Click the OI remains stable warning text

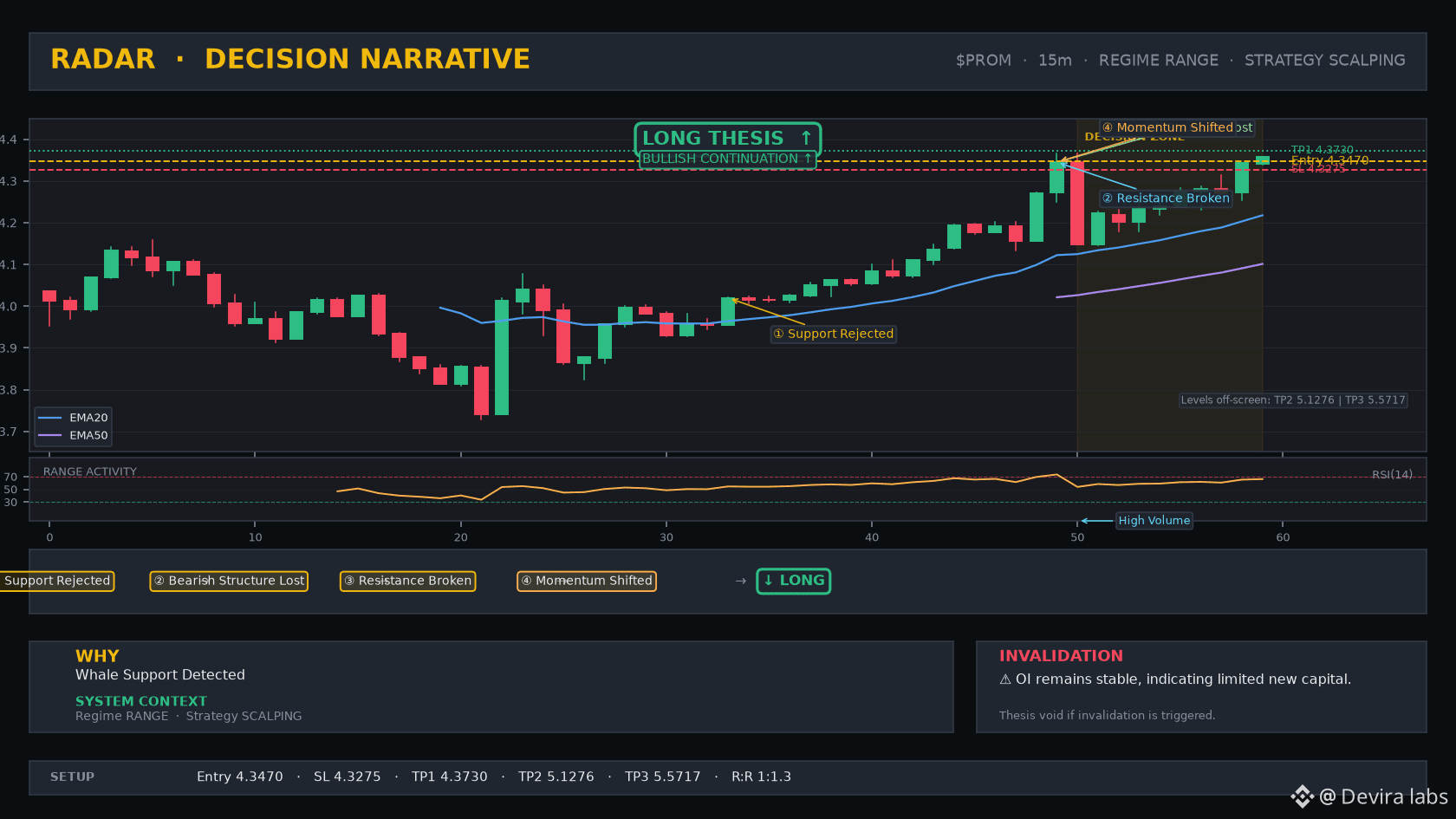[x=1175, y=679]
